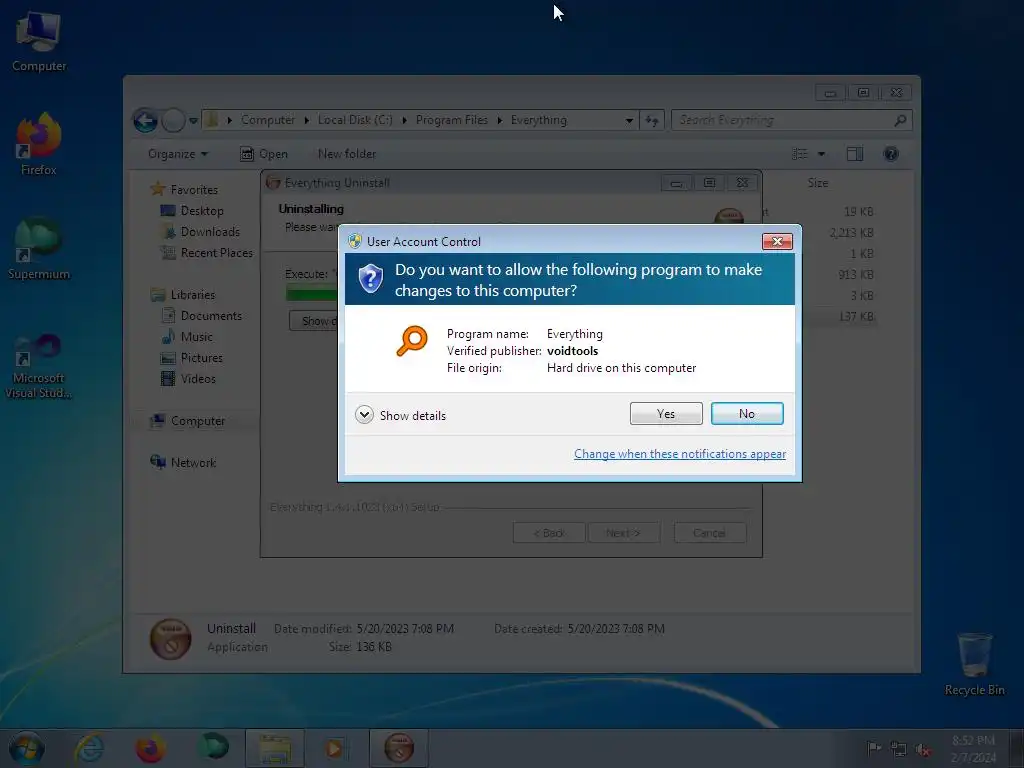The width and height of the screenshot is (1024, 768).
Task: Click Computer in Explorer address bar
Action: [268, 120]
